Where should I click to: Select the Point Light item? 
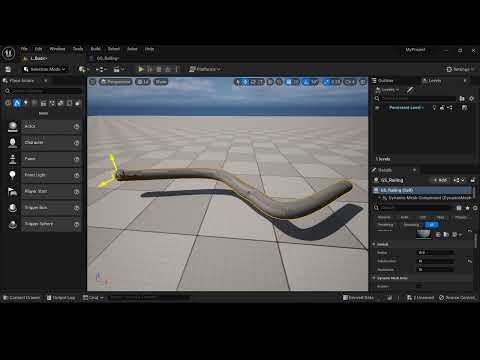[44, 175]
